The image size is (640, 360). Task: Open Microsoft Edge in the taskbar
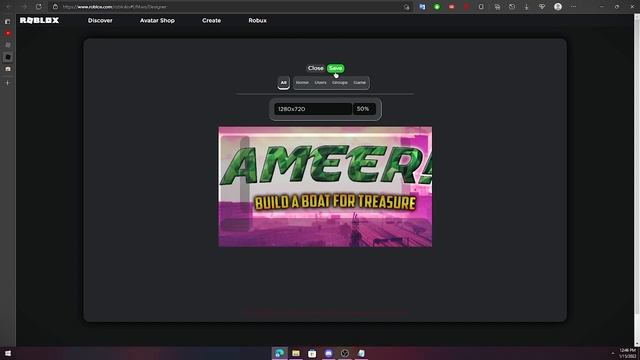coord(280,353)
